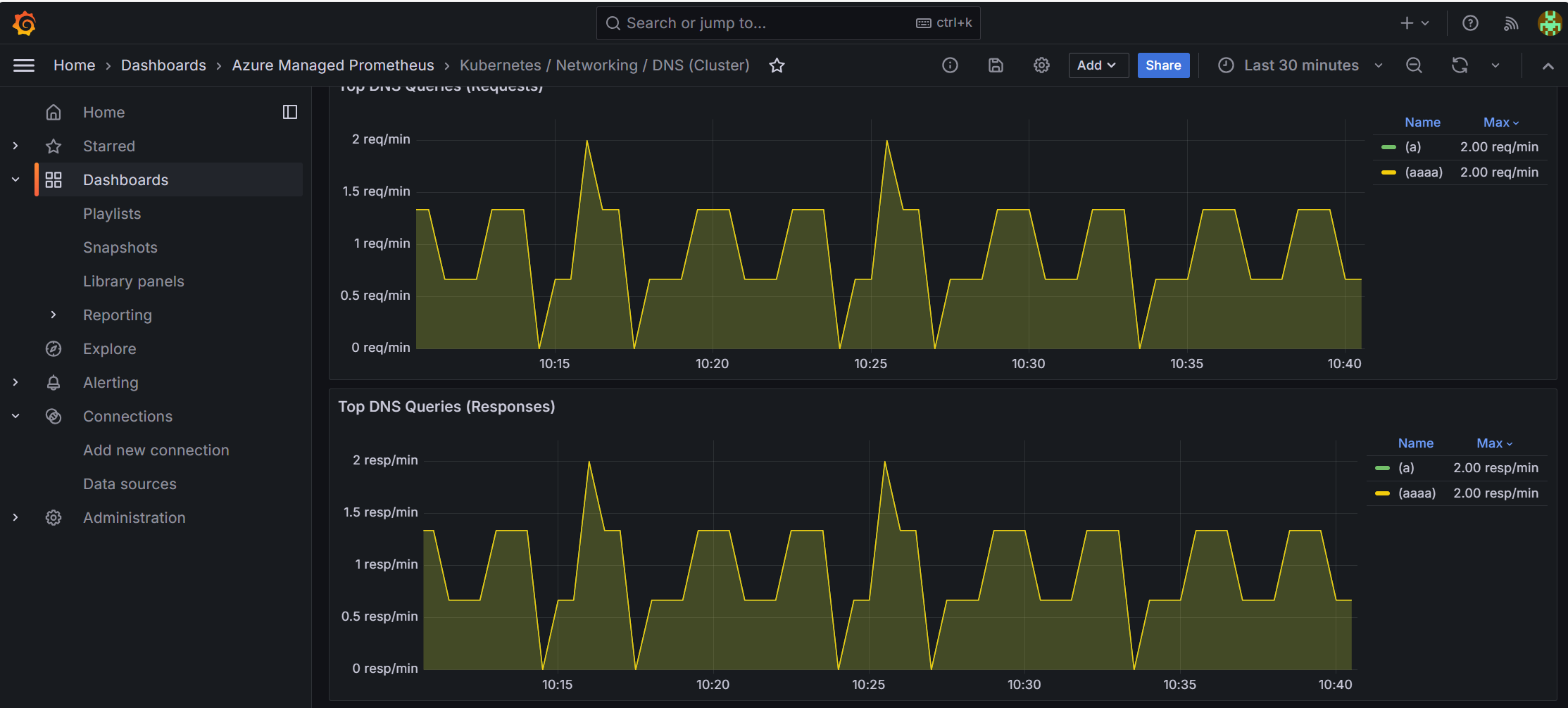Open Connections in the sidebar

(x=127, y=416)
